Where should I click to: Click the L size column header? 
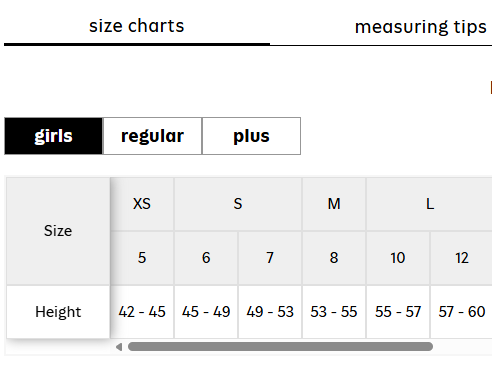tap(430, 204)
